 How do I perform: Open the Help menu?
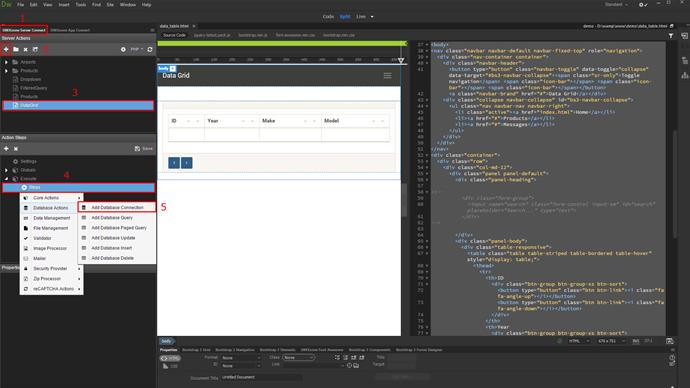(147, 5)
